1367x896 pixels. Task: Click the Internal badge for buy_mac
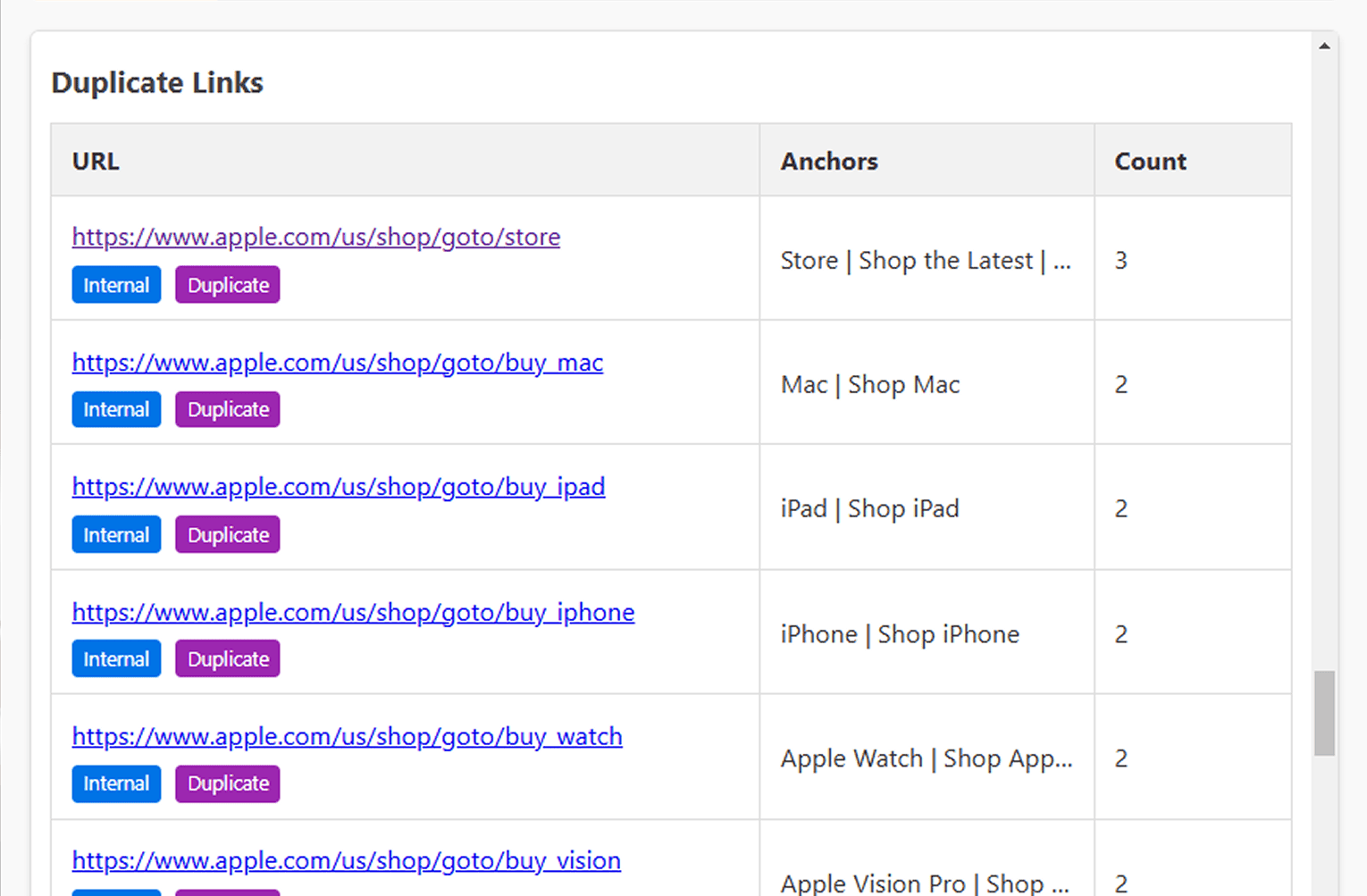pyautogui.click(x=115, y=409)
